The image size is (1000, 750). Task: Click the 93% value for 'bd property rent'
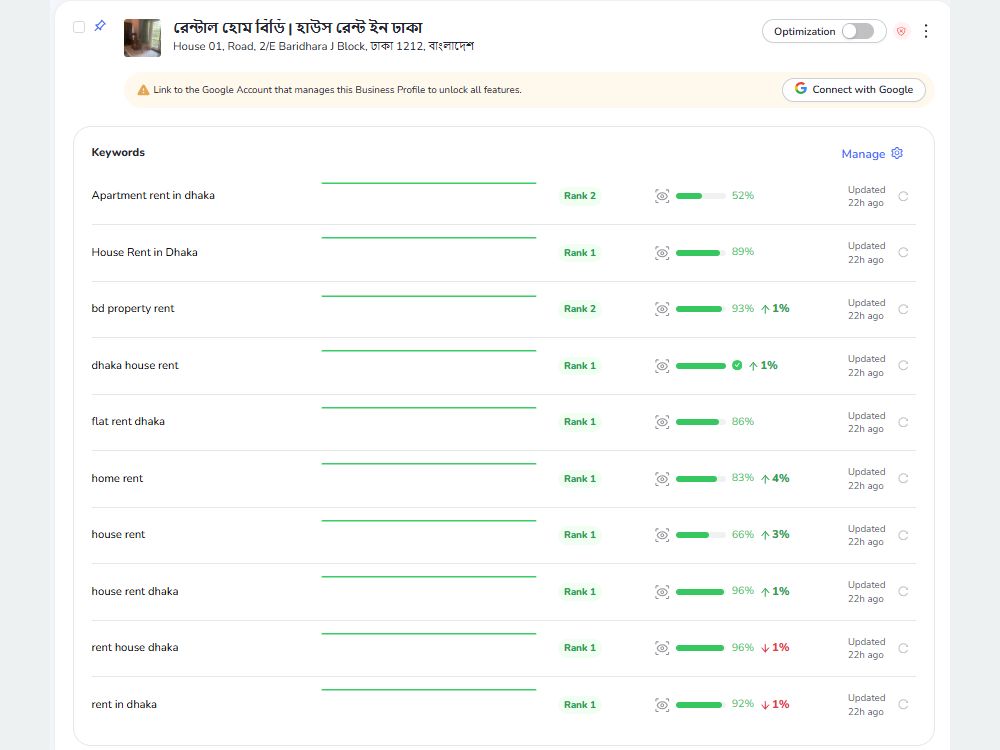click(742, 309)
